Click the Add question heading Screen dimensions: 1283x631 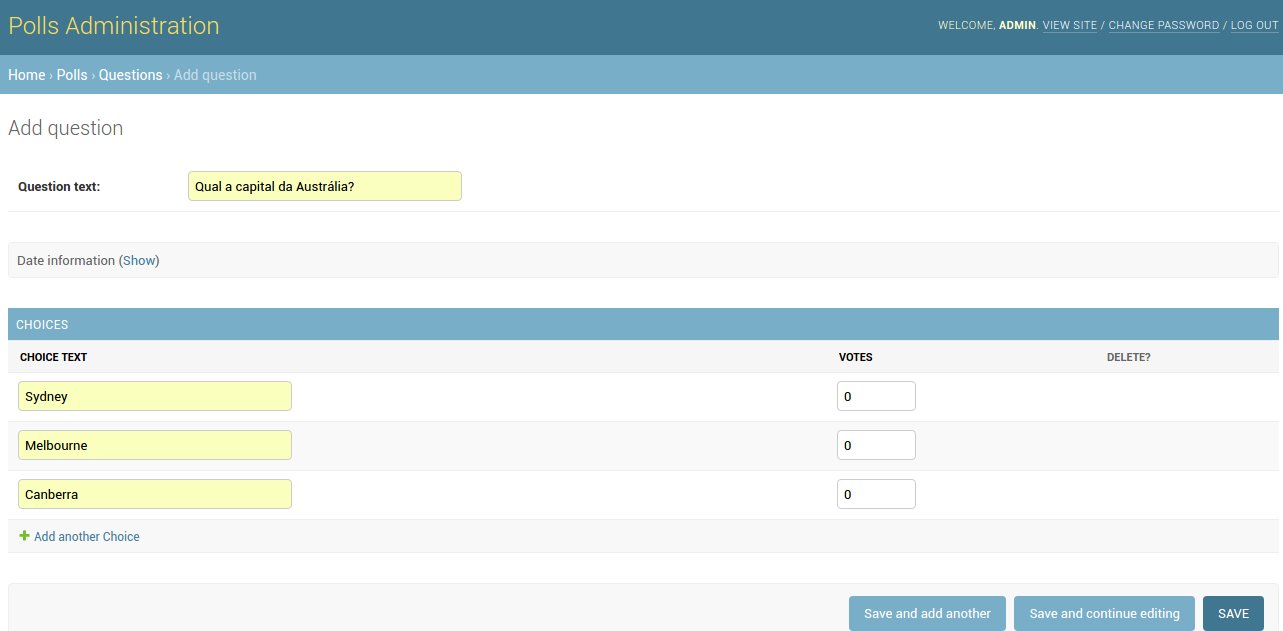point(66,128)
